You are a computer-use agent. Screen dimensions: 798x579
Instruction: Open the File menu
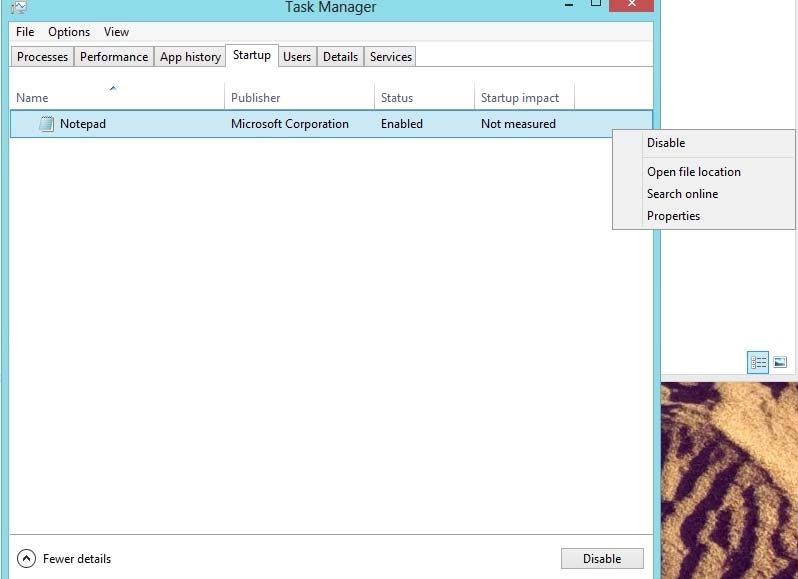pyautogui.click(x=25, y=32)
